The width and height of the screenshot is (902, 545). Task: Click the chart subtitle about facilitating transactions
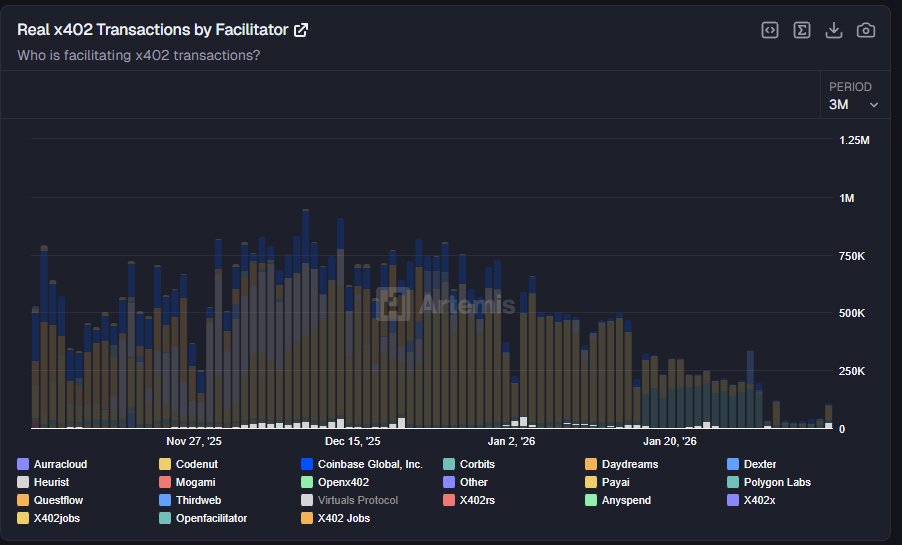coord(139,55)
